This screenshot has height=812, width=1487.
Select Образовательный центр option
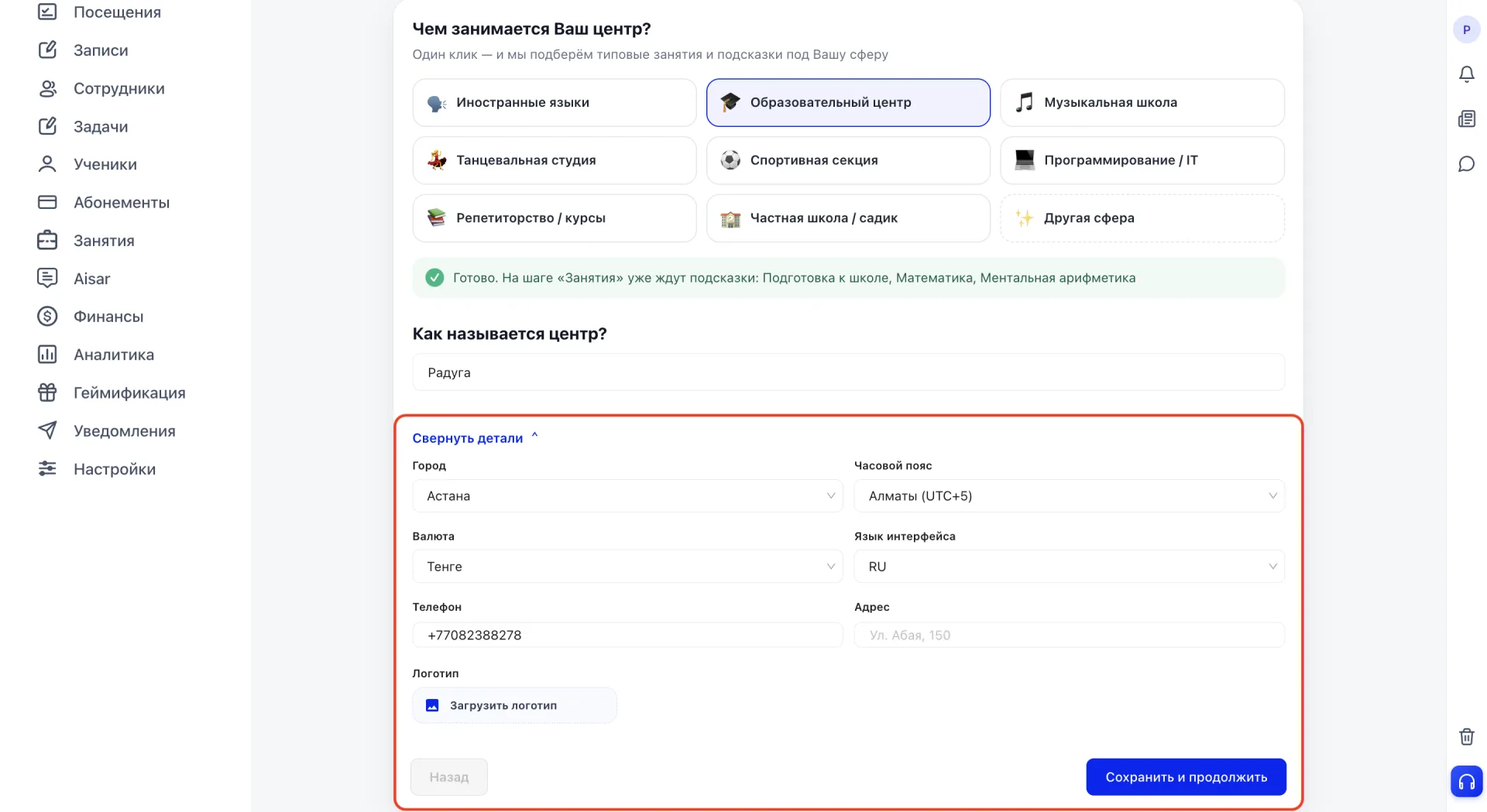point(848,102)
